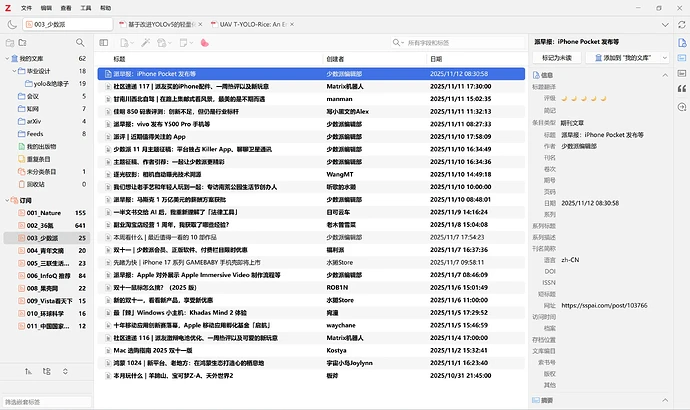Open the sspai.com/post/103766 URL
Image resolution: width=690 pixels, height=410 pixels.
click(604, 305)
